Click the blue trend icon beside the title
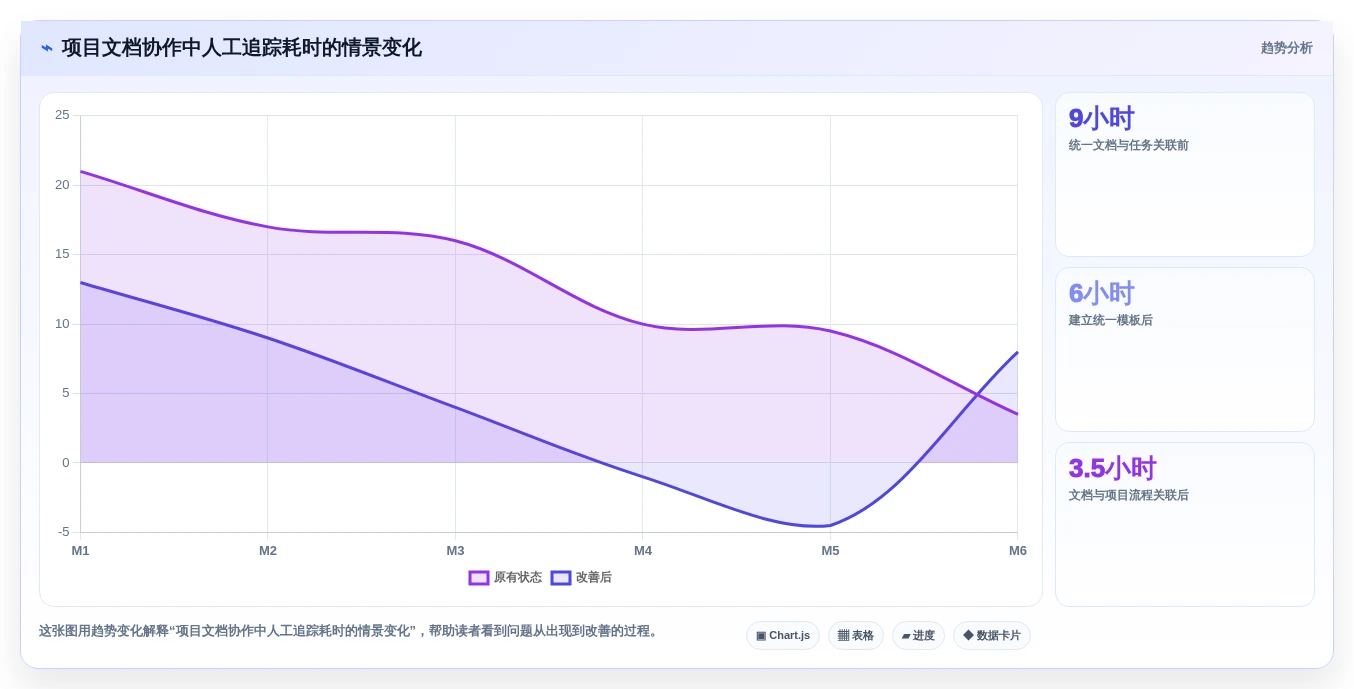 47,48
